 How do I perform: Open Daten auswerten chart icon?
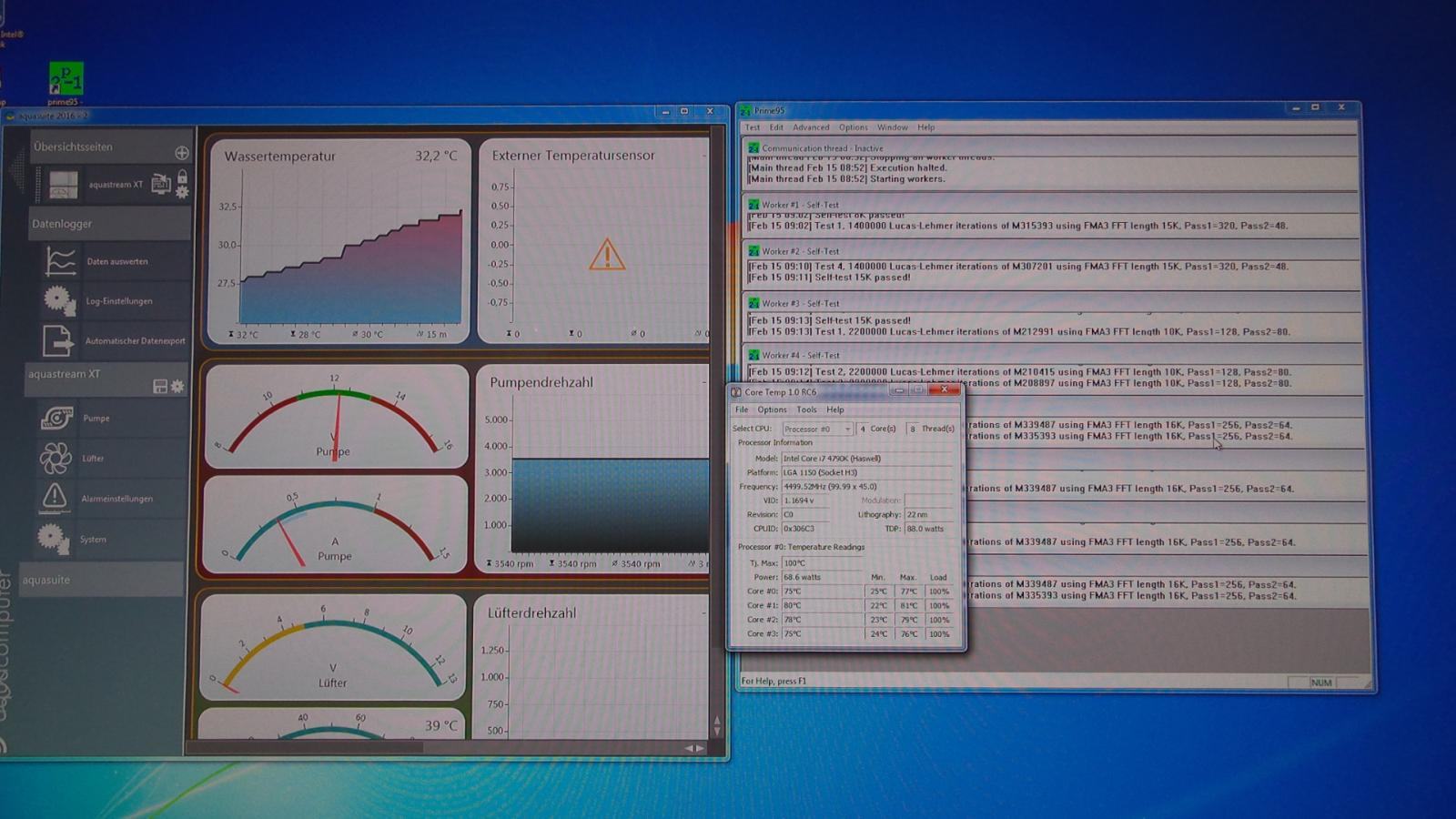click(x=60, y=261)
